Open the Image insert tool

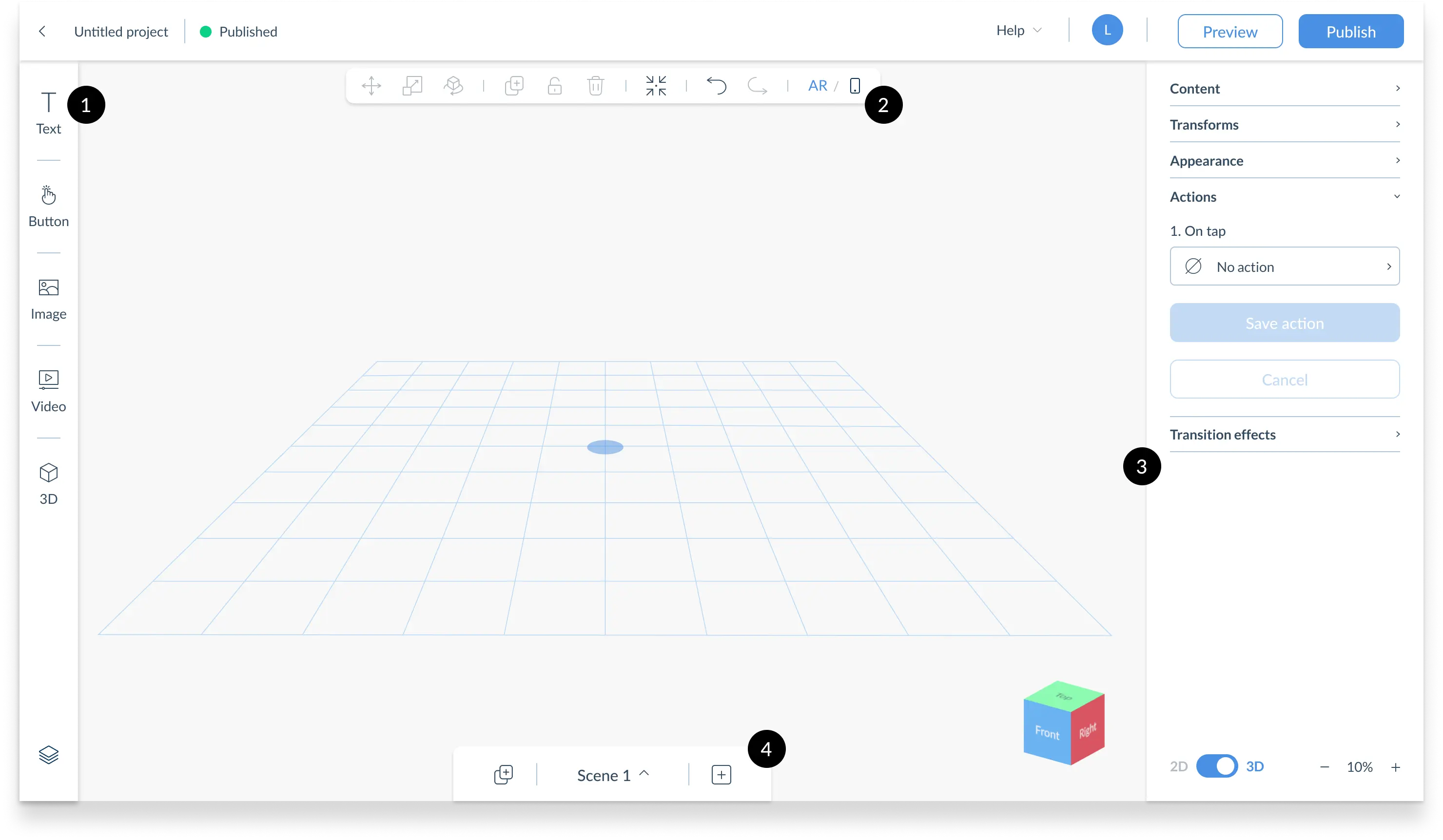point(48,298)
